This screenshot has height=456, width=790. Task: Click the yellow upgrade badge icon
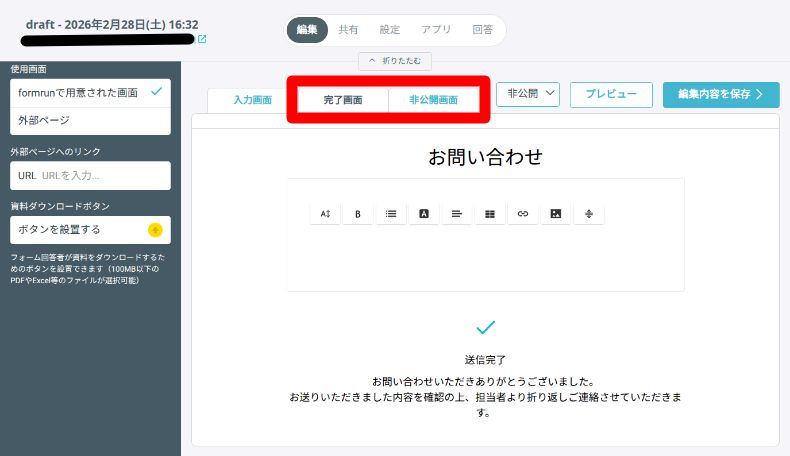(x=155, y=230)
